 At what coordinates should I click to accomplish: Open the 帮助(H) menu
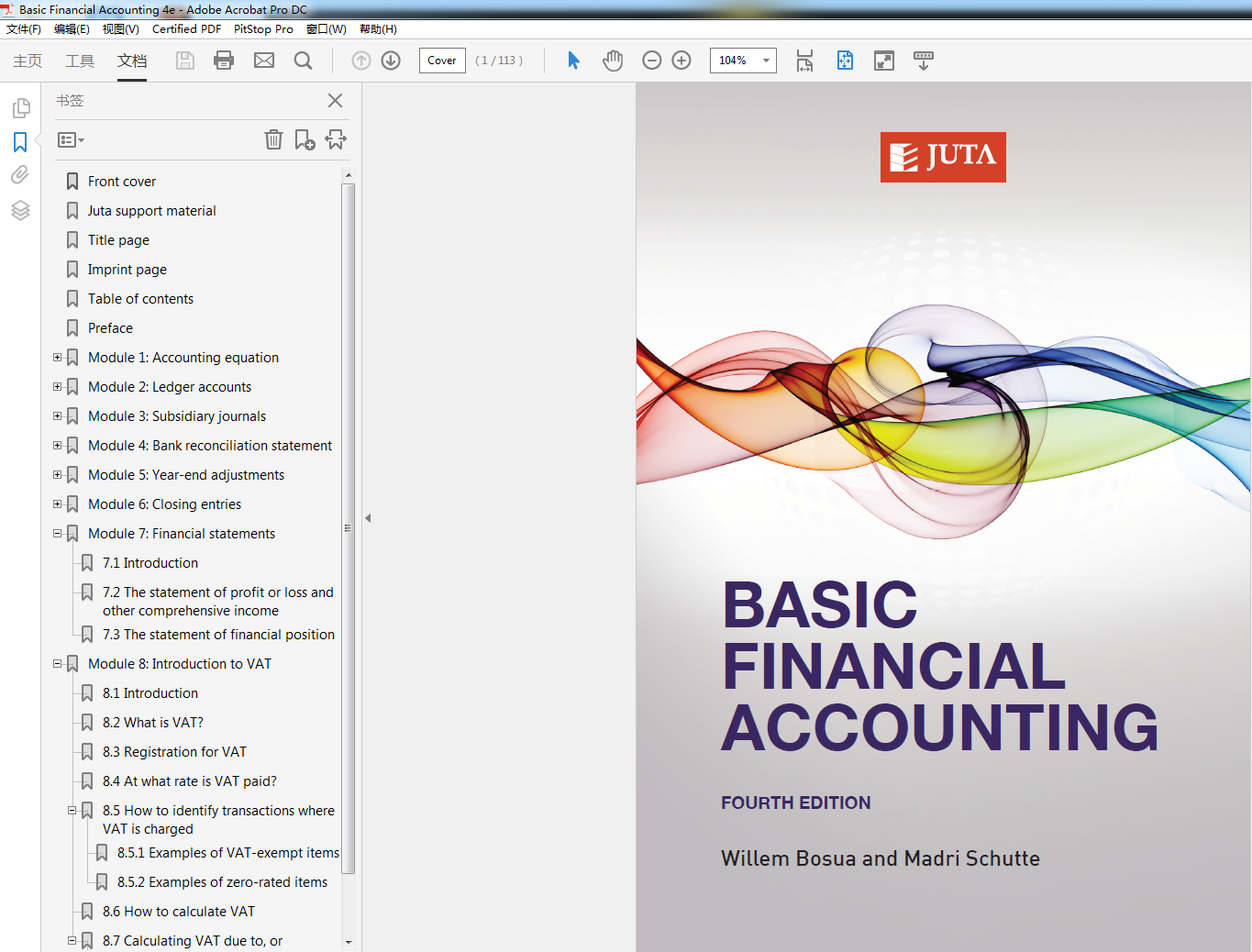point(378,29)
